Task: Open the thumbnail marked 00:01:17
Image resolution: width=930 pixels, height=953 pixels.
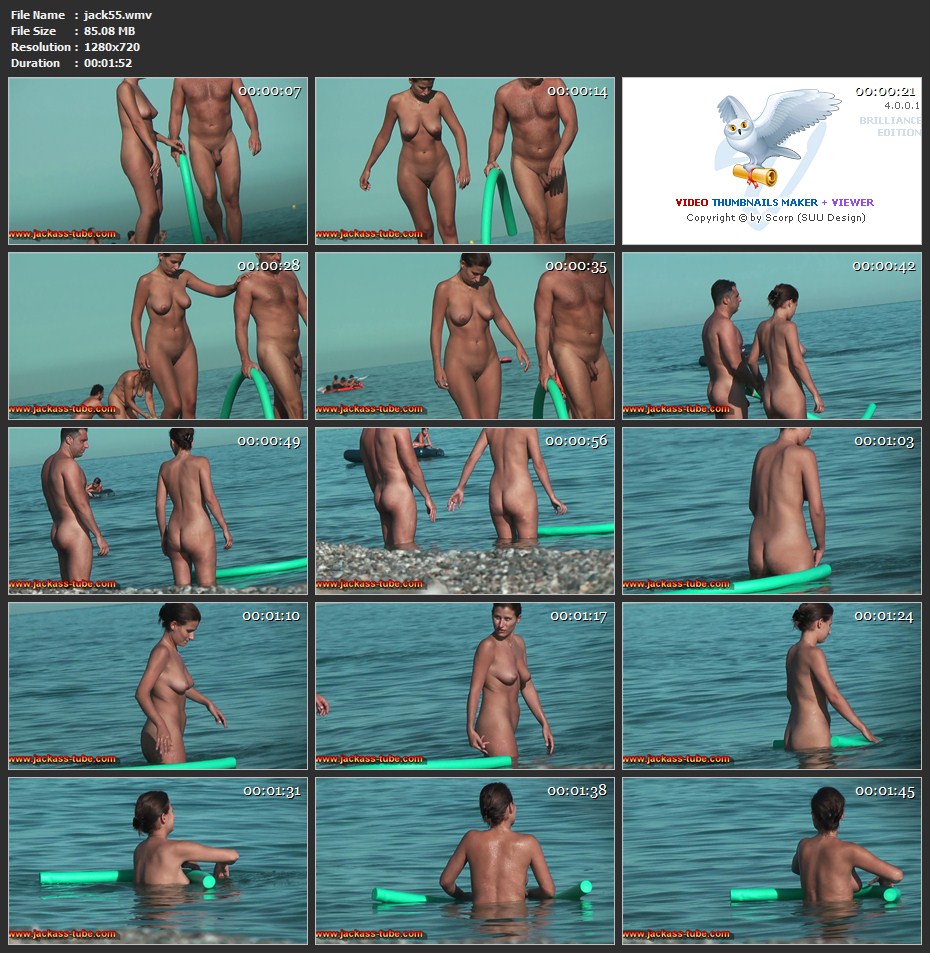Action: (465, 686)
